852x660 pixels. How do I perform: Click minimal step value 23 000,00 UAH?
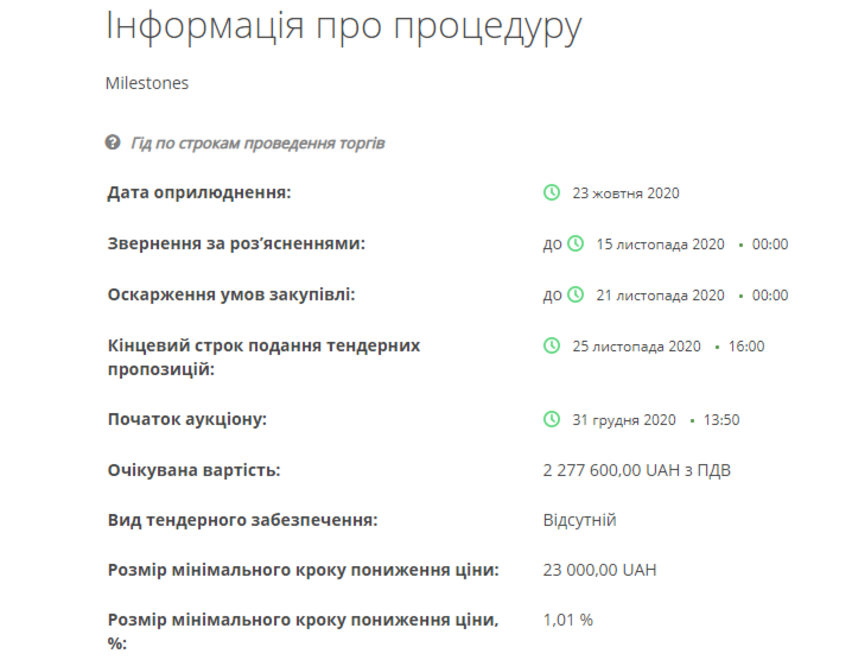(x=599, y=570)
